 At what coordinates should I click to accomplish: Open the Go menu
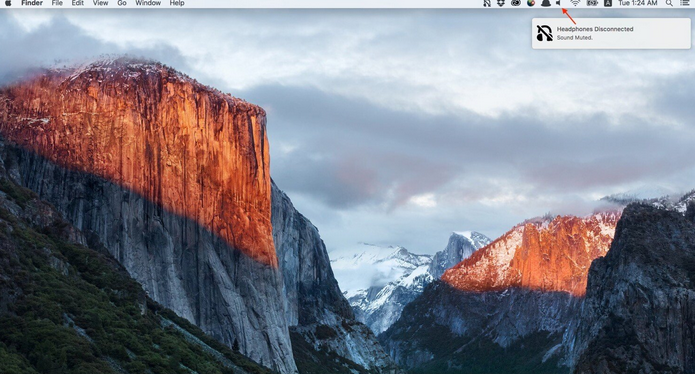pos(122,3)
